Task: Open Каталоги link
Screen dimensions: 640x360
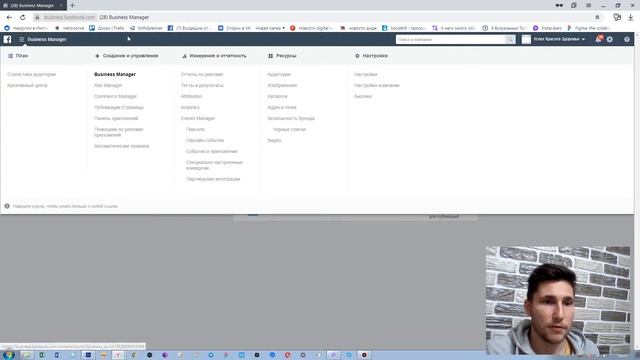Action: click(x=278, y=96)
